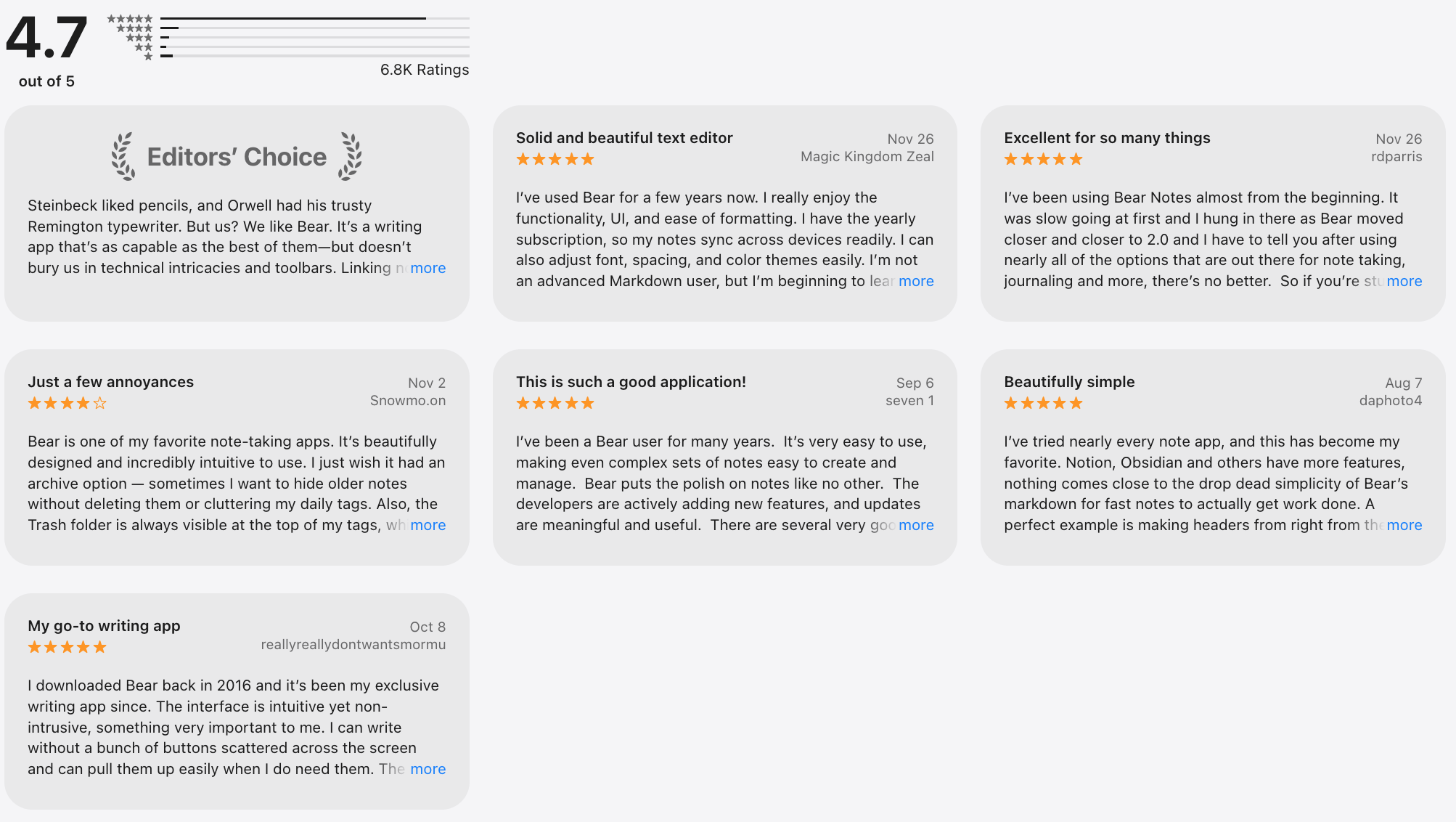The image size is (1456, 822).
Task: Click the laurel icon beside 'Editors' Choice'
Action: [x=123, y=155]
